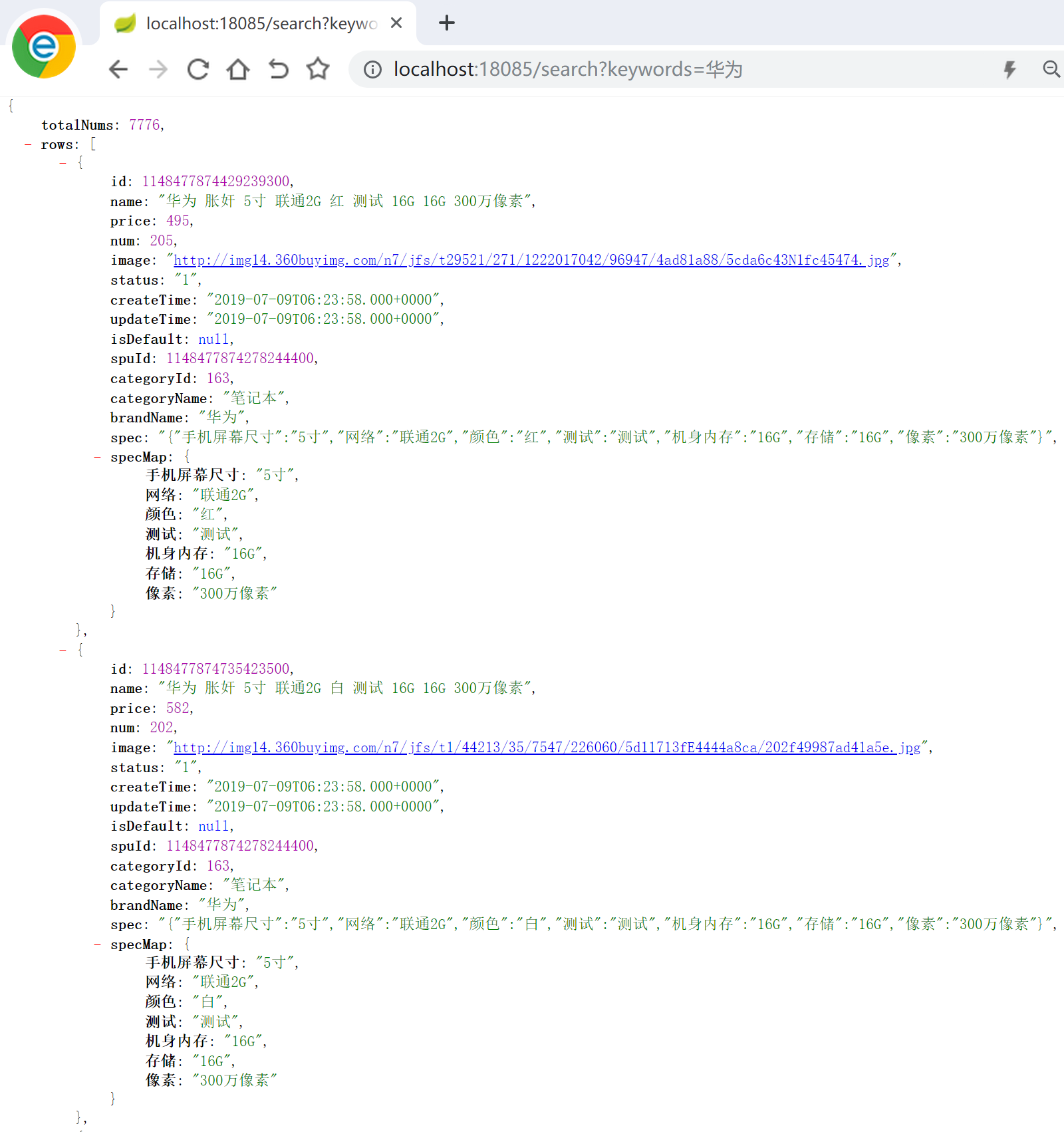The width and height of the screenshot is (1064, 1132).
Task: Click the totalNums value 7776
Action: 144,125
